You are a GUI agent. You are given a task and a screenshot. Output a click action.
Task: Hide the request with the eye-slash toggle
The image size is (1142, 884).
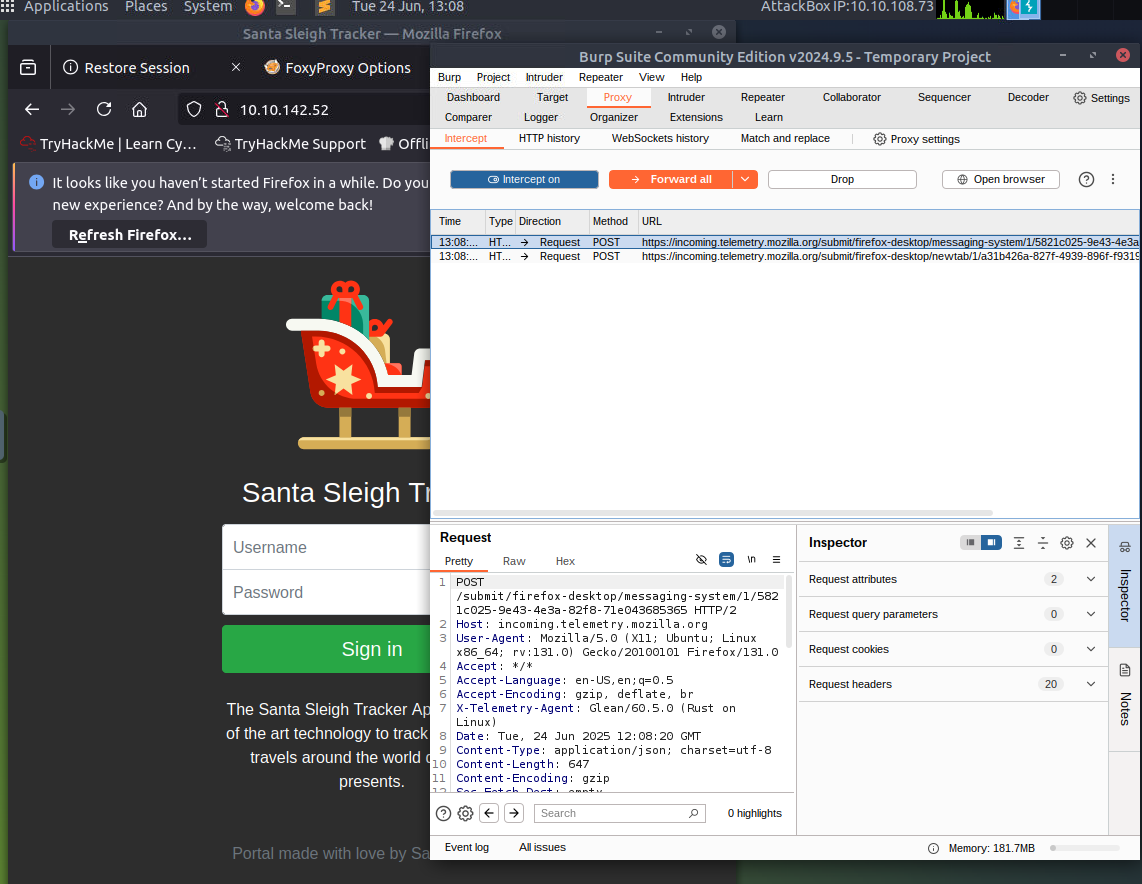coord(701,561)
